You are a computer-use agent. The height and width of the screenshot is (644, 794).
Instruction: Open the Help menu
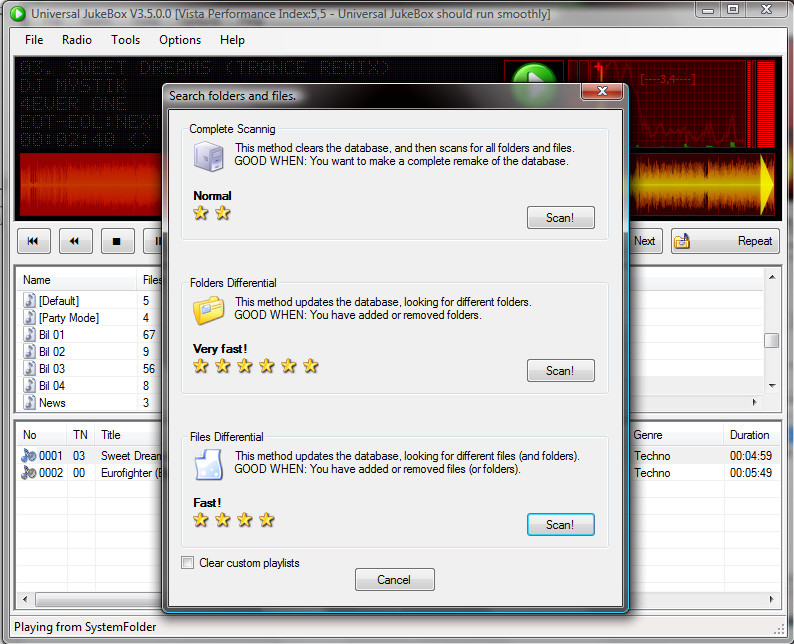(x=232, y=39)
